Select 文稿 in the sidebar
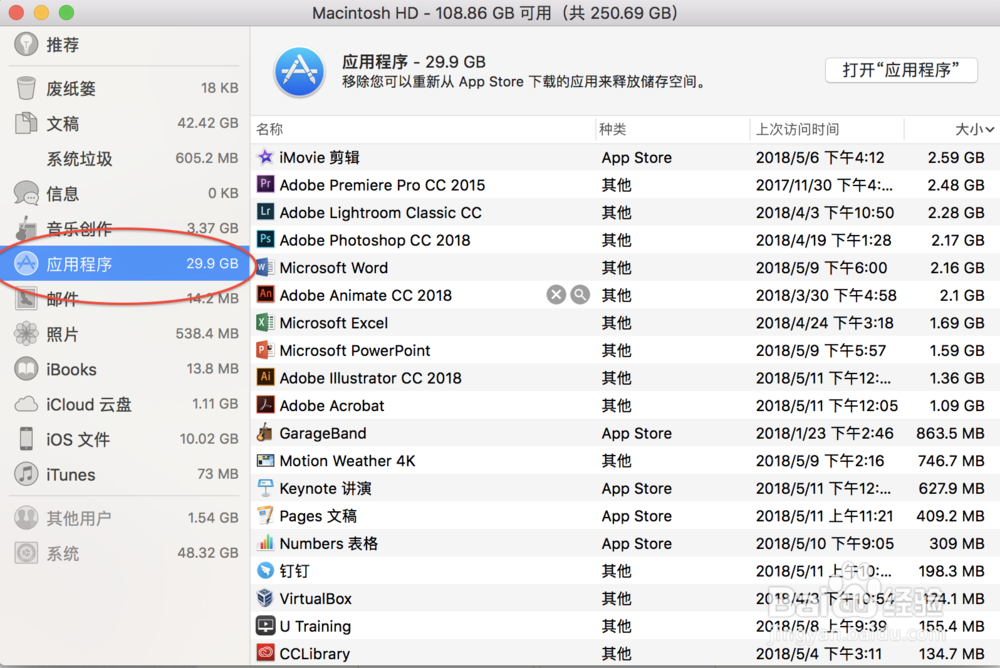1000x668 pixels. [63, 124]
